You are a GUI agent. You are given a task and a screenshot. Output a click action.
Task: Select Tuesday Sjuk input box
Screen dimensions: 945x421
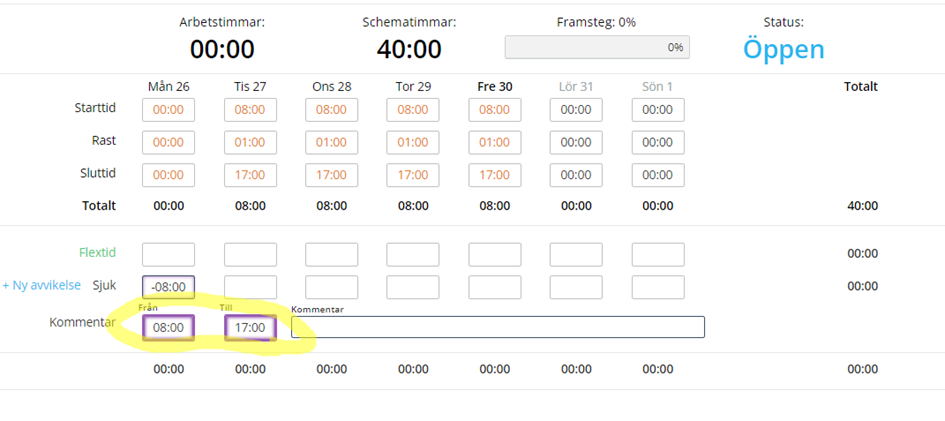click(x=250, y=287)
